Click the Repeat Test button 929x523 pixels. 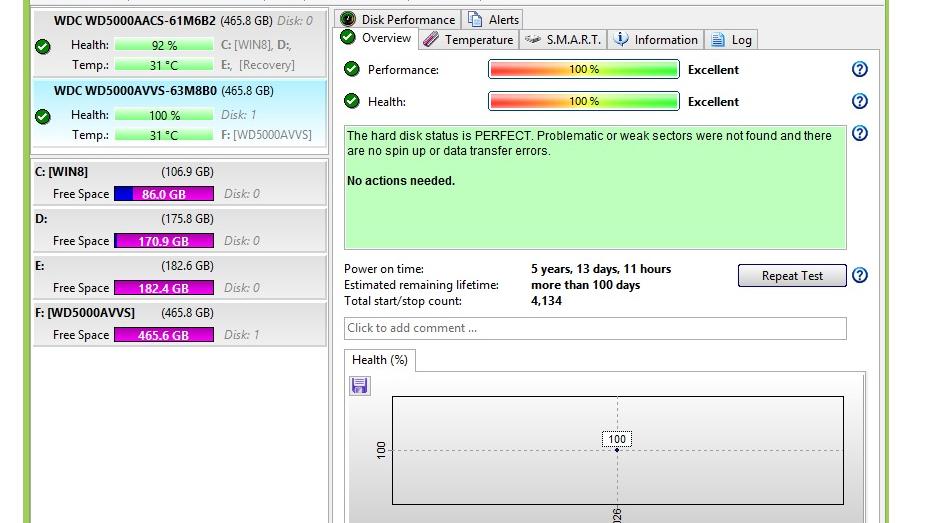792,275
